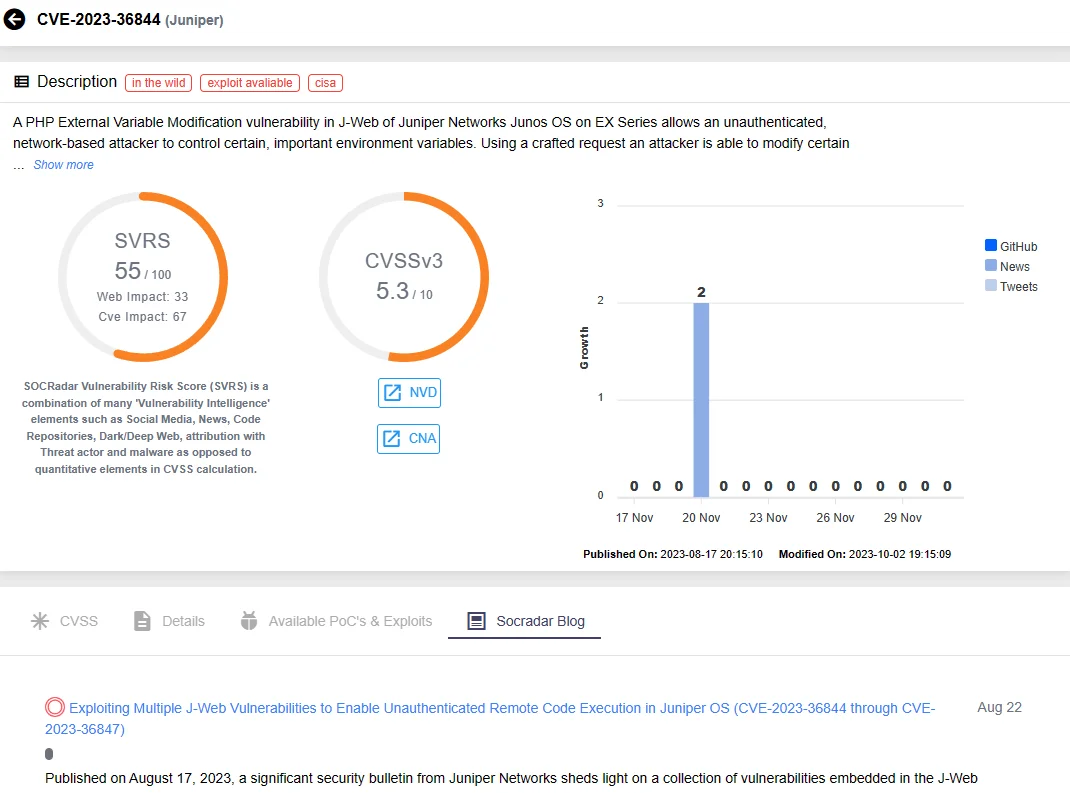Toggle GitHub legend series

point(1011,246)
